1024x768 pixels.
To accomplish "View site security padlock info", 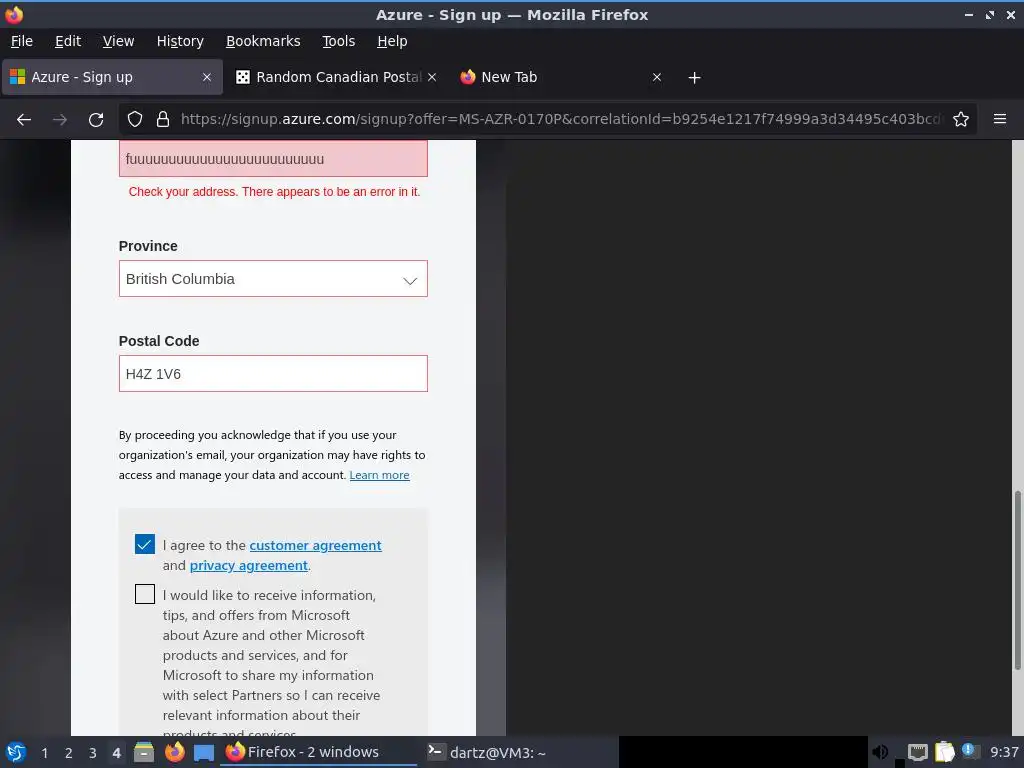I will [x=163, y=120].
